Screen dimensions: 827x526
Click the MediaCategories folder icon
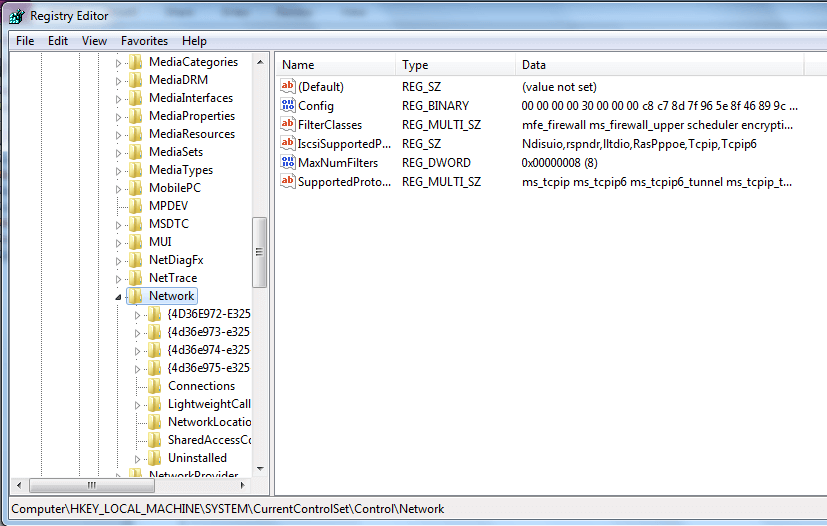coord(136,62)
